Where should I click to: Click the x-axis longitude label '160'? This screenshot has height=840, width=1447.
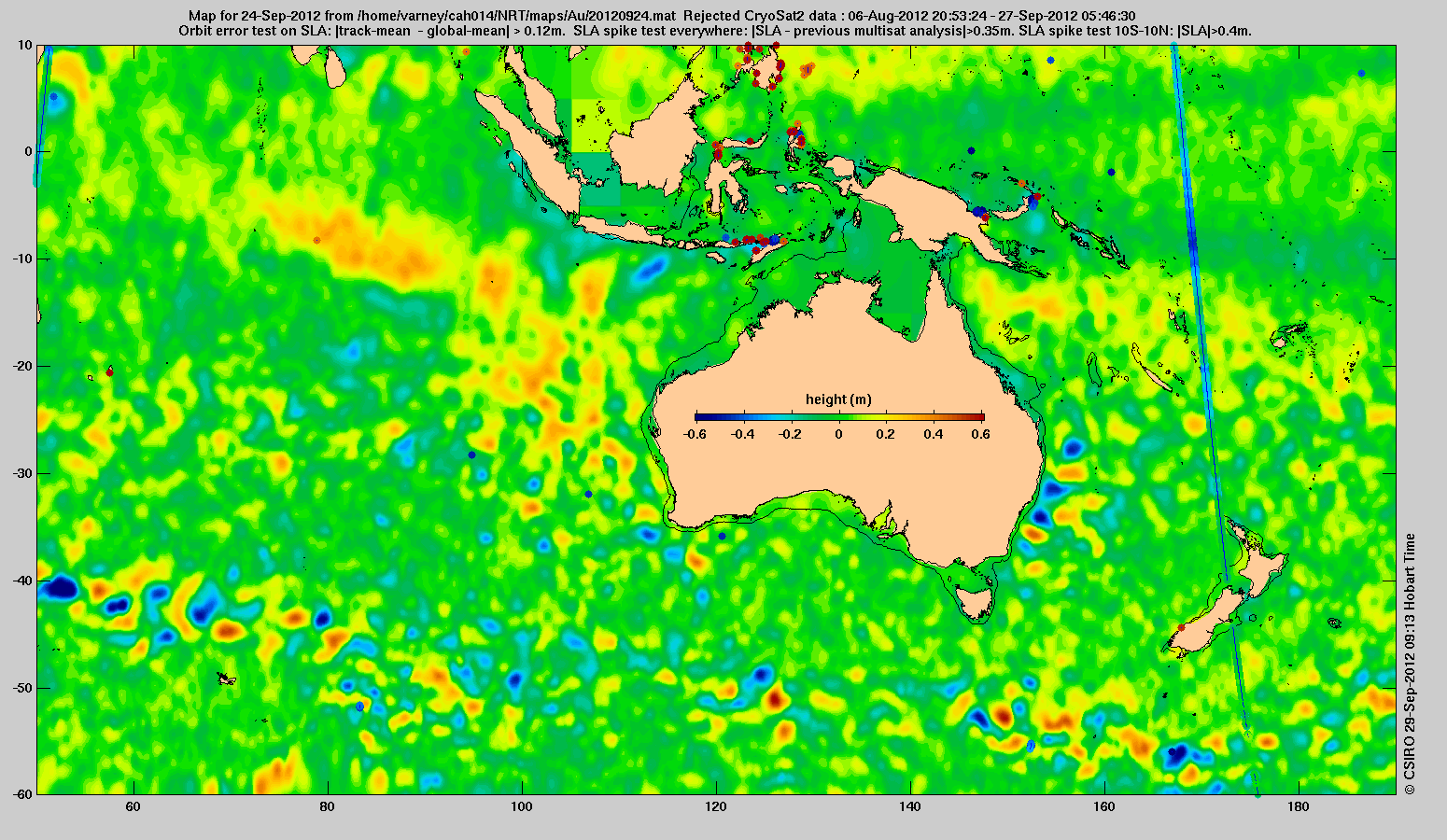point(1104,806)
